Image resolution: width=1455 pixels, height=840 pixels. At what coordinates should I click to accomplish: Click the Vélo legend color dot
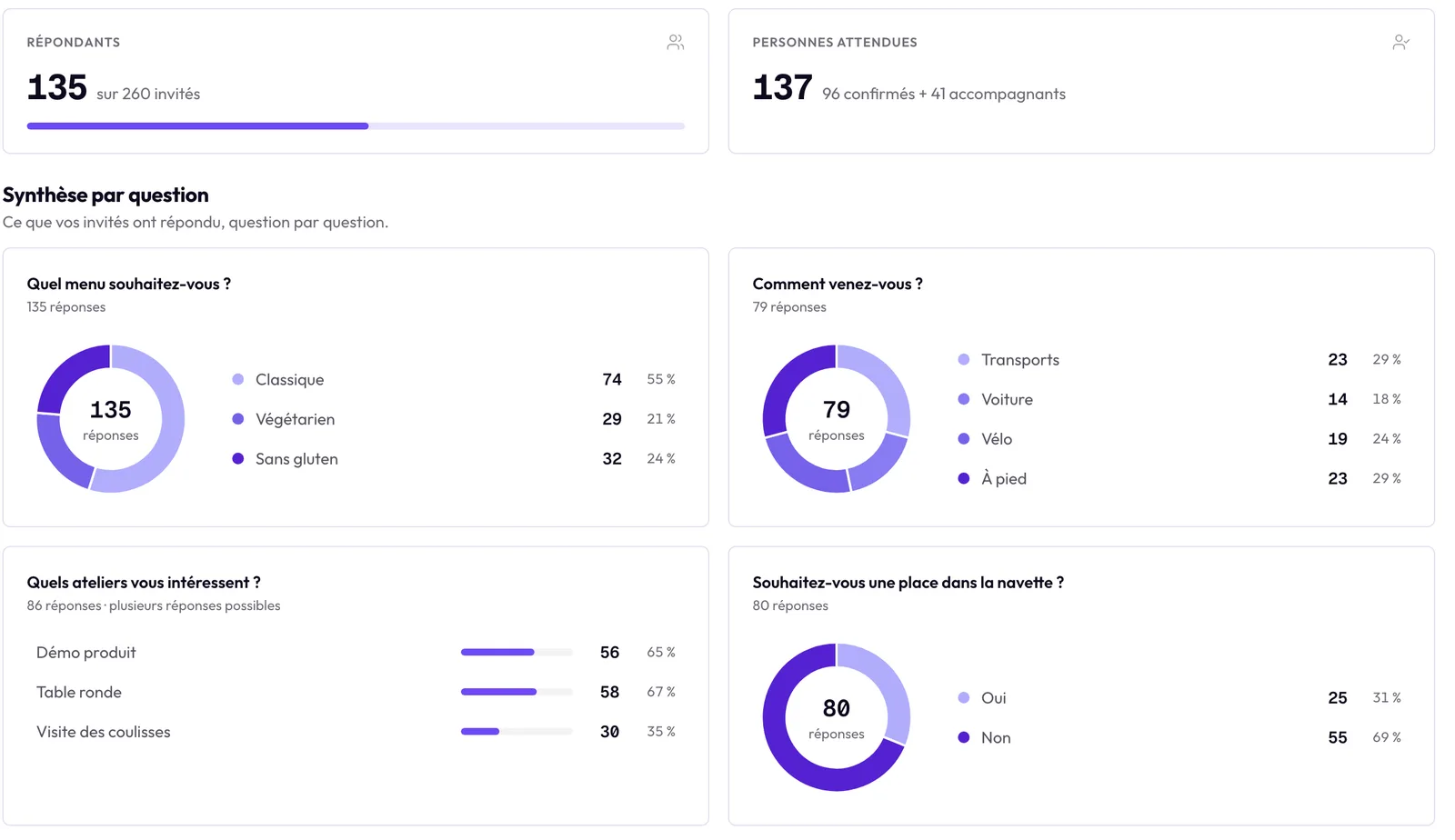click(x=963, y=439)
